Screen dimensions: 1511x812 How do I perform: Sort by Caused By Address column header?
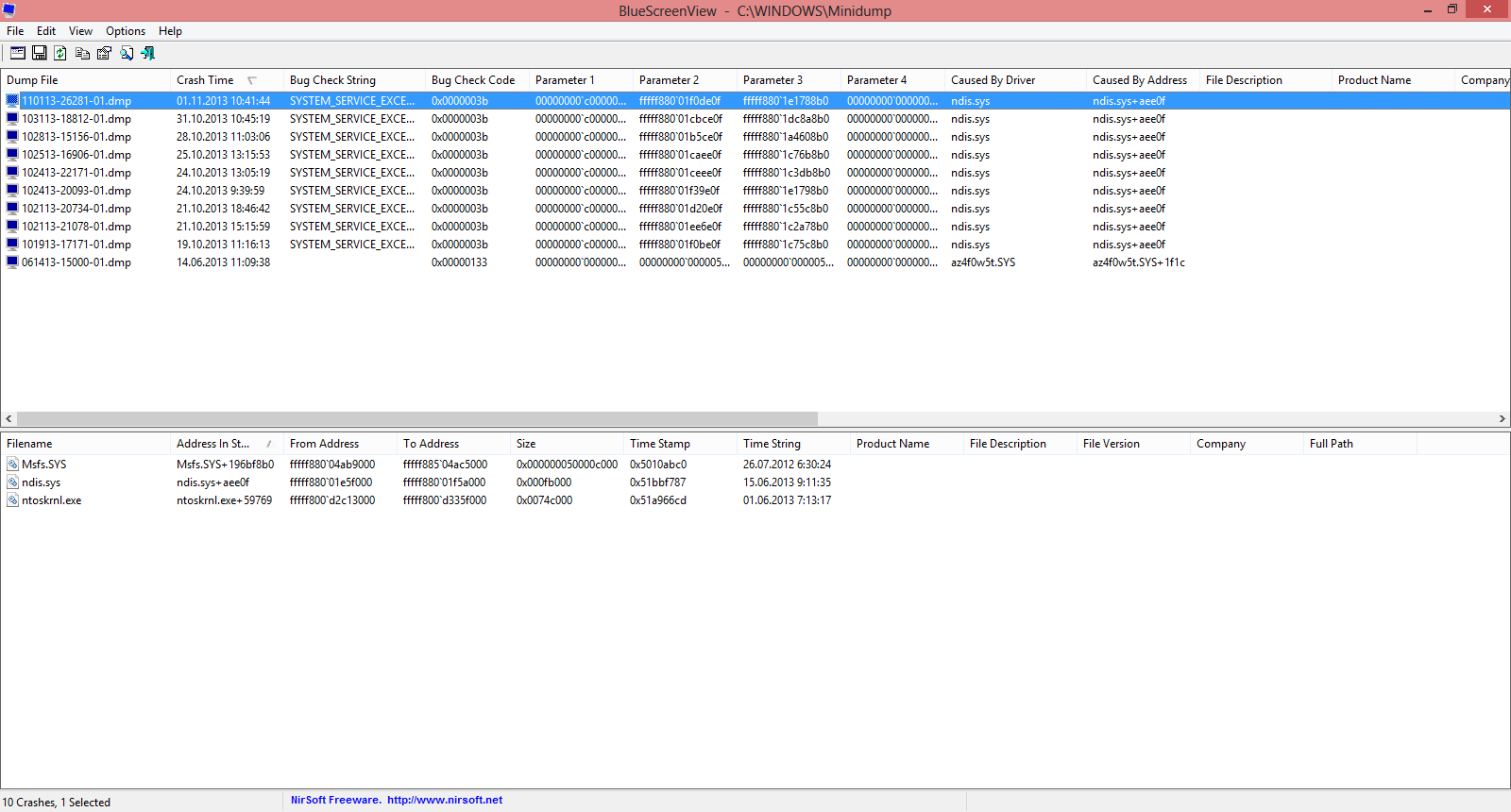[1143, 80]
